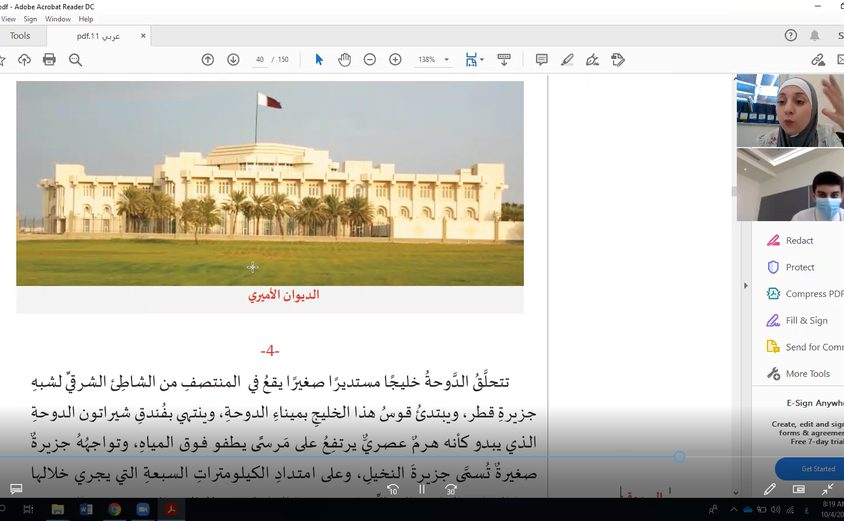
Task: Skip forward 30 seconds
Action: [x=451, y=489]
